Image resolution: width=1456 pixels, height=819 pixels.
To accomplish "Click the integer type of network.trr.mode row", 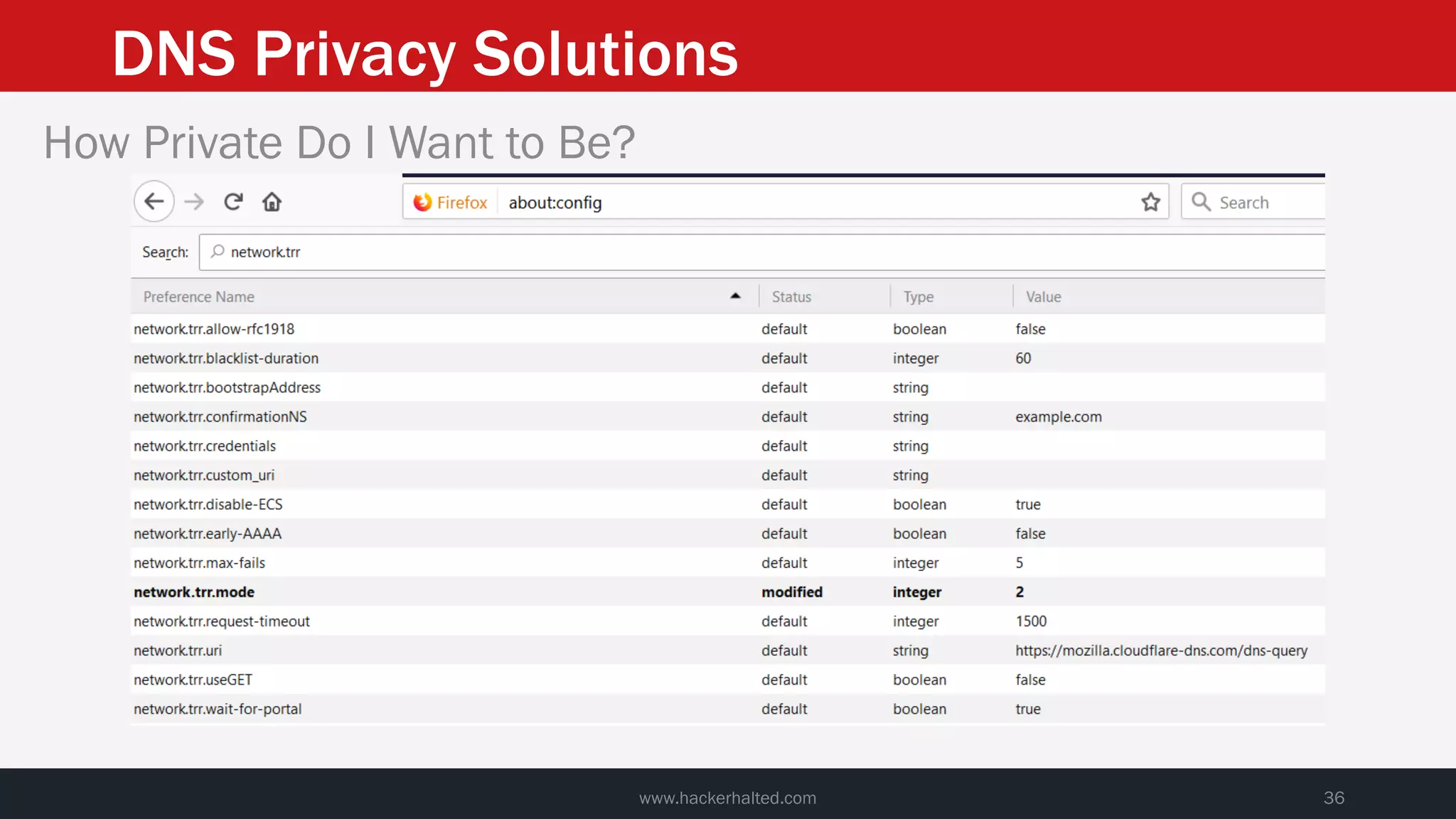I will (916, 592).
